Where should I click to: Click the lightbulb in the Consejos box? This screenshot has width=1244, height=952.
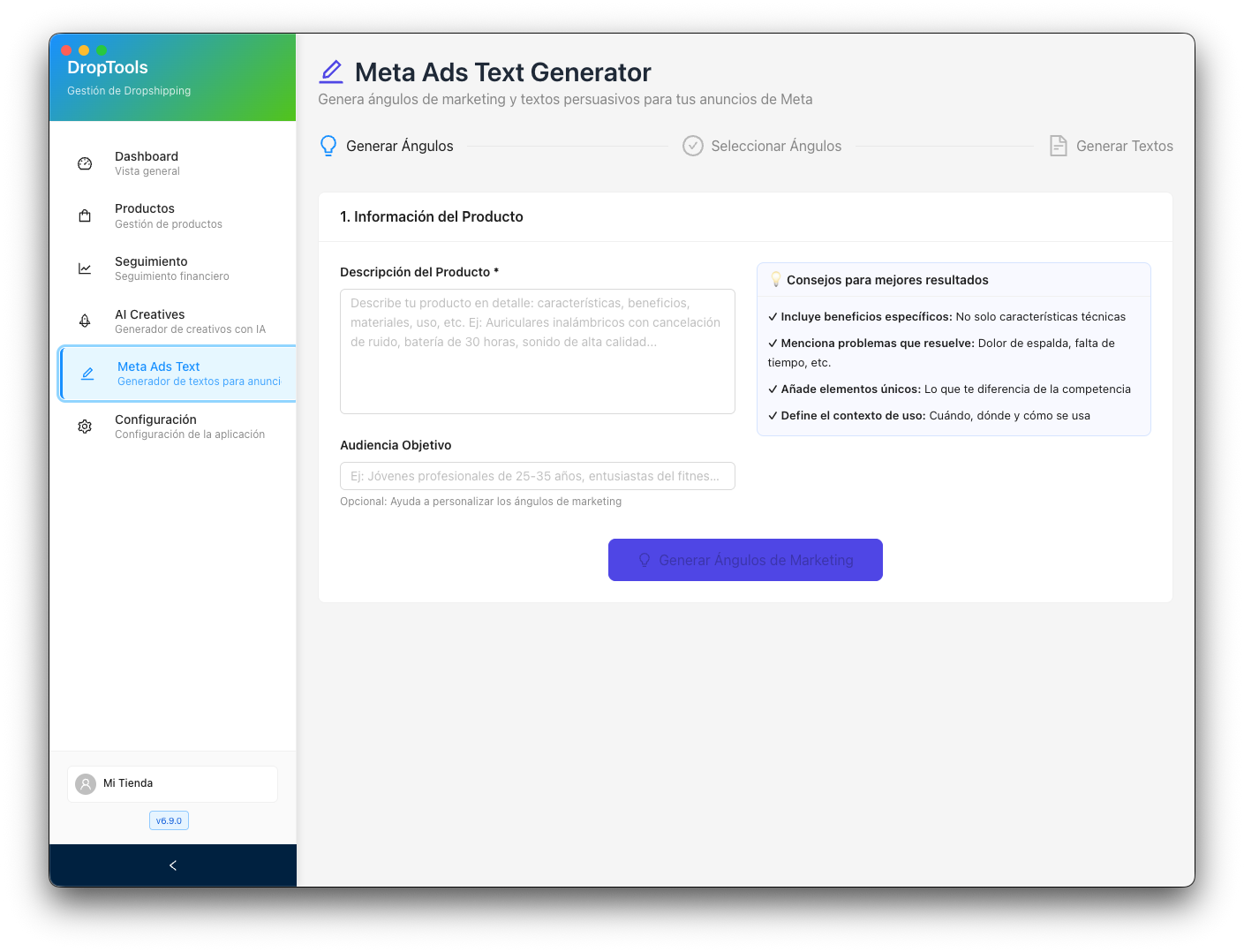[776, 279]
